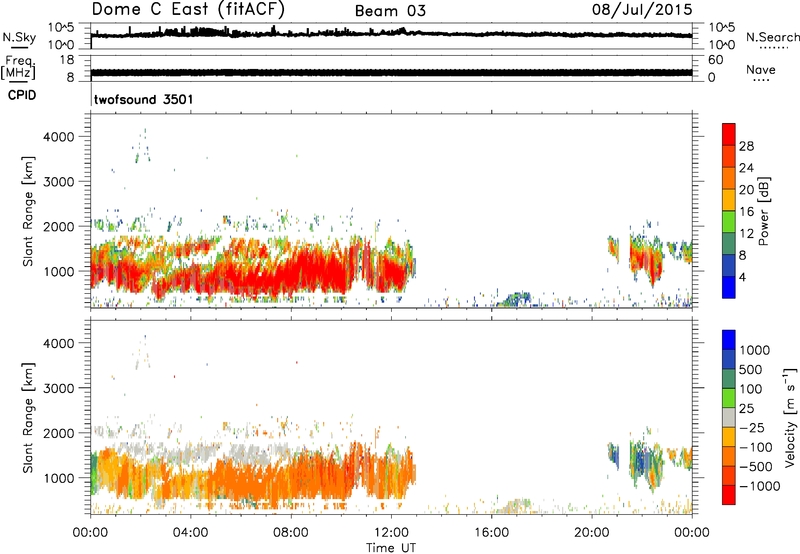The width and height of the screenshot is (800, 554).
Task: Click the 'twofsound 3501' text
Action: tap(144, 99)
